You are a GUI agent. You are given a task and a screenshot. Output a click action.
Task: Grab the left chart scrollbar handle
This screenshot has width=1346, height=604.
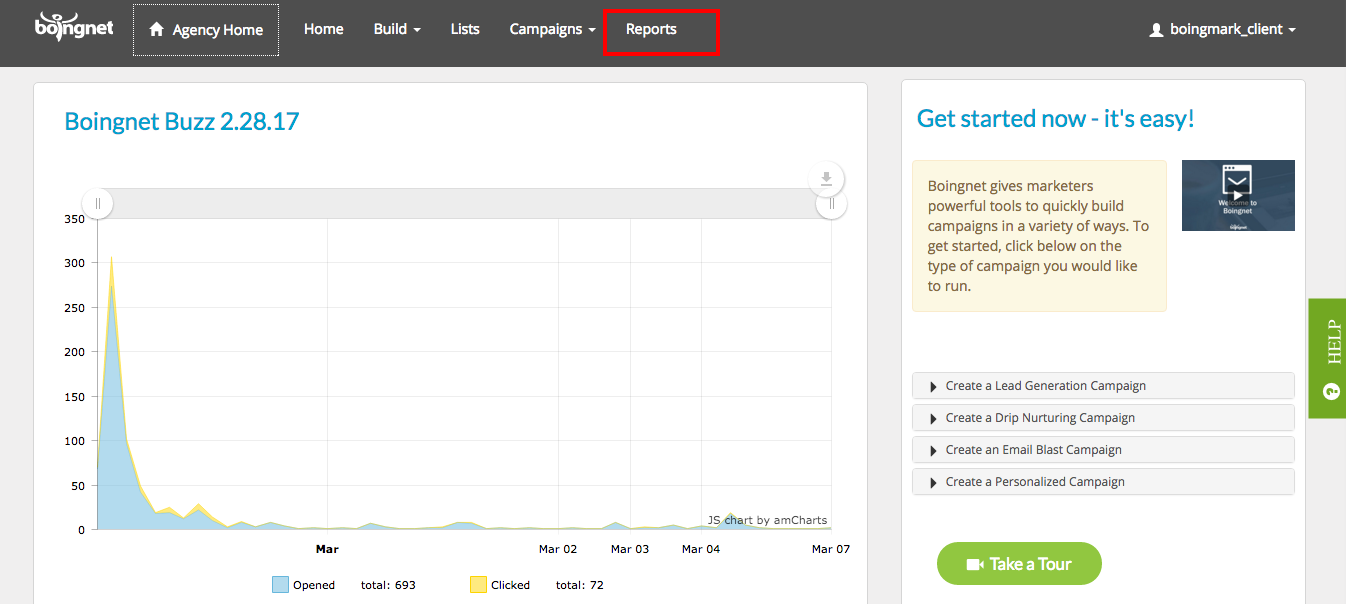point(98,204)
